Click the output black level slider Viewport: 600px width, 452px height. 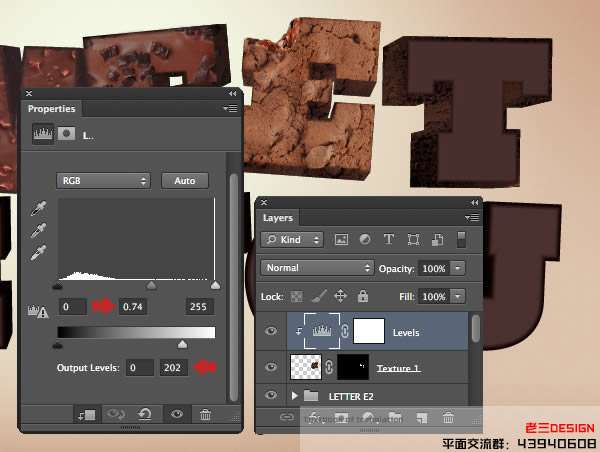57,346
